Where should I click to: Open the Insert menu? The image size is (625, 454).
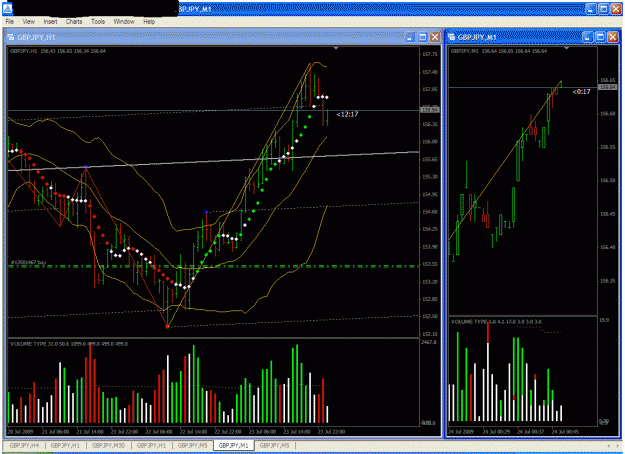tap(50, 22)
